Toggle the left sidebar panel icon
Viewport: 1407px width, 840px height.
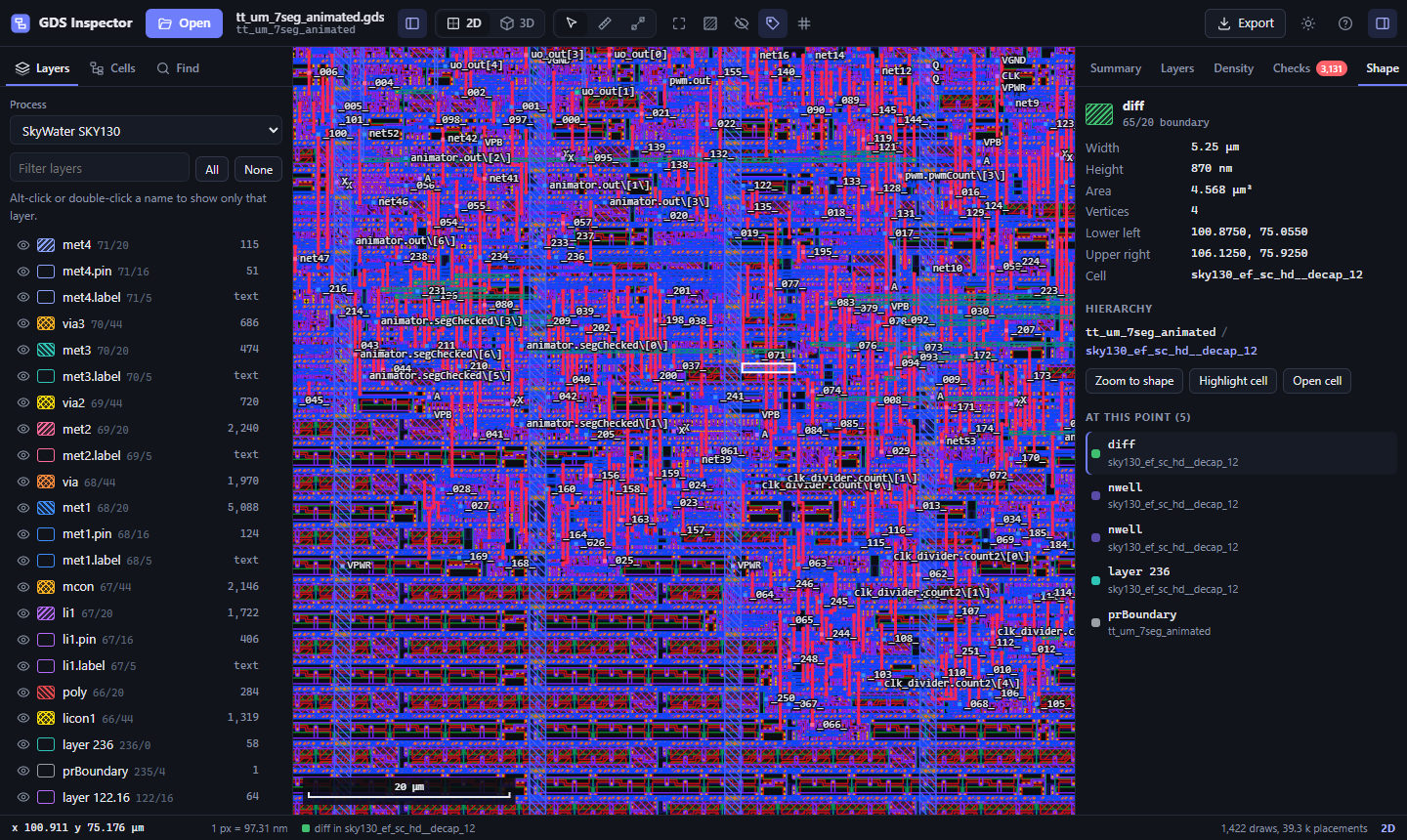(412, 23)
